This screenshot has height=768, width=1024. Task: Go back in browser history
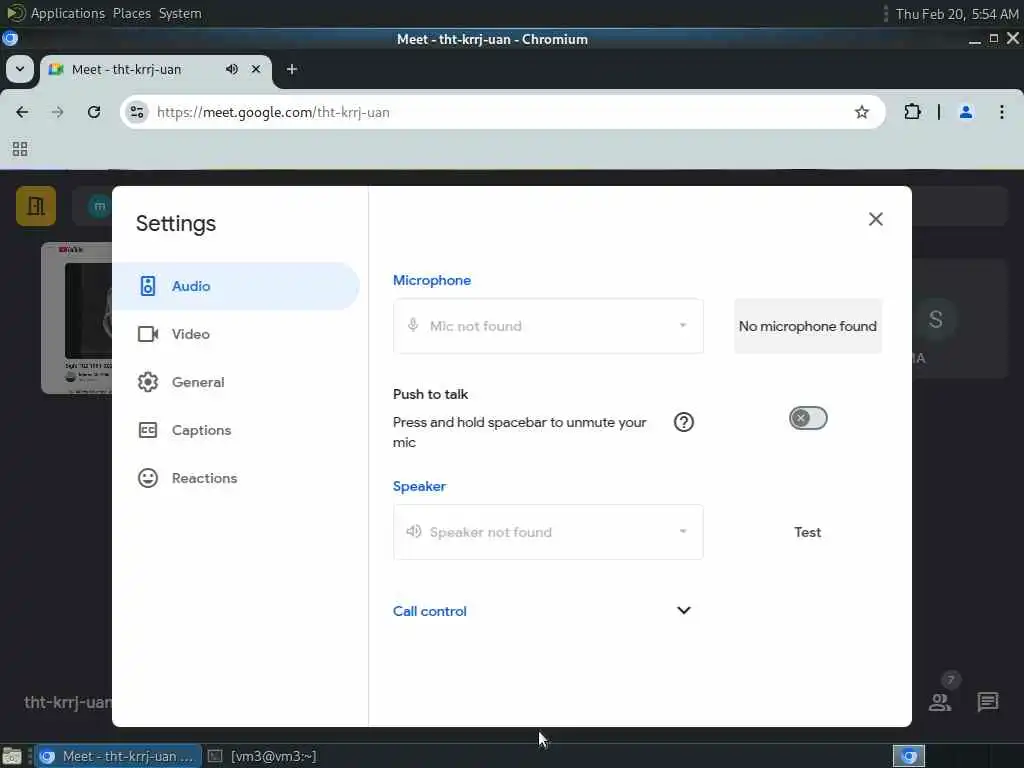[x=22, y=112]
